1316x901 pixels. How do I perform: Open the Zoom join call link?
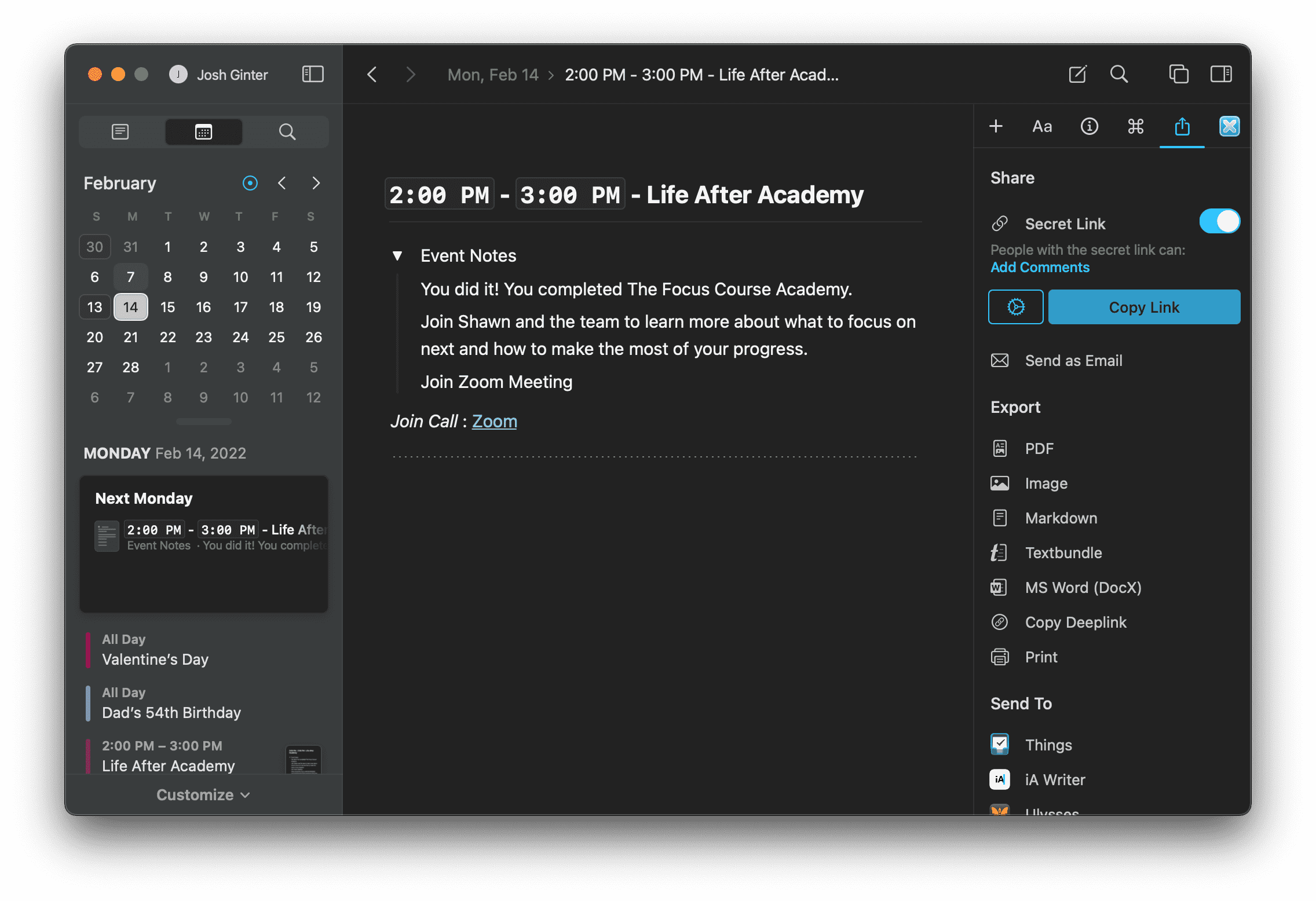click(494, 422)
